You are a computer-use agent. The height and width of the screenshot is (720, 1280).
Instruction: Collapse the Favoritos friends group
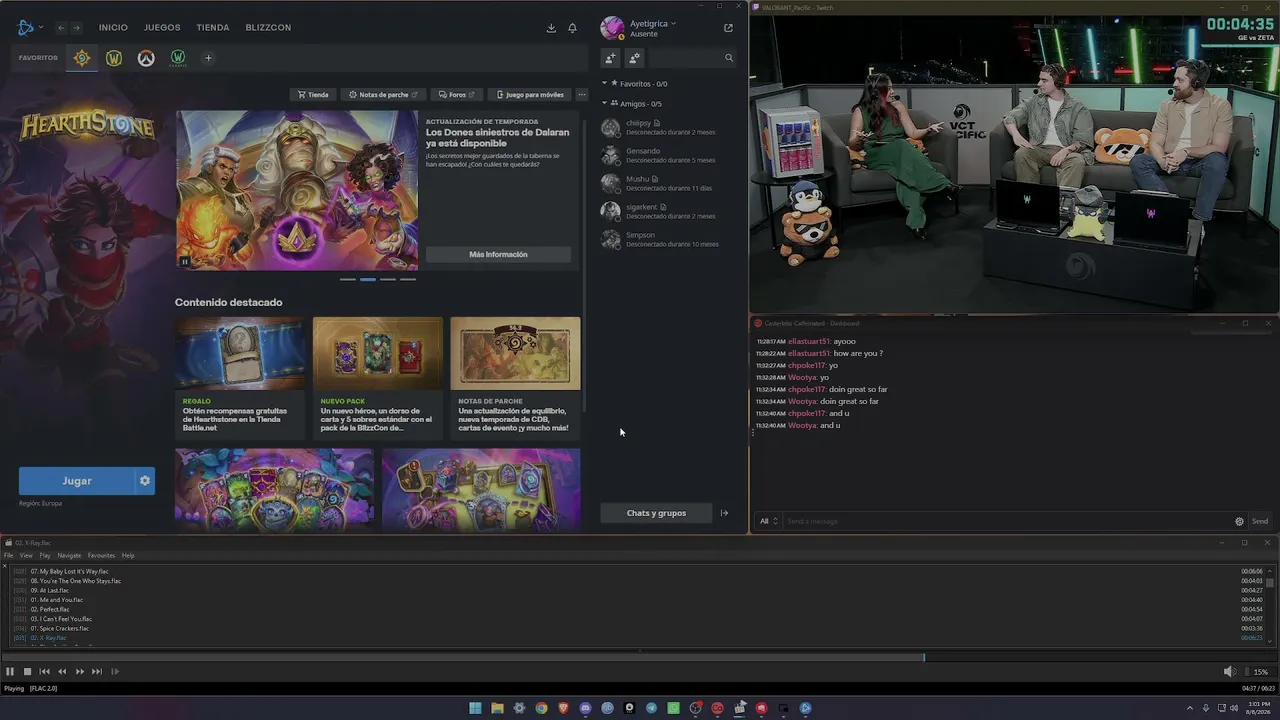tap(604, 84)
